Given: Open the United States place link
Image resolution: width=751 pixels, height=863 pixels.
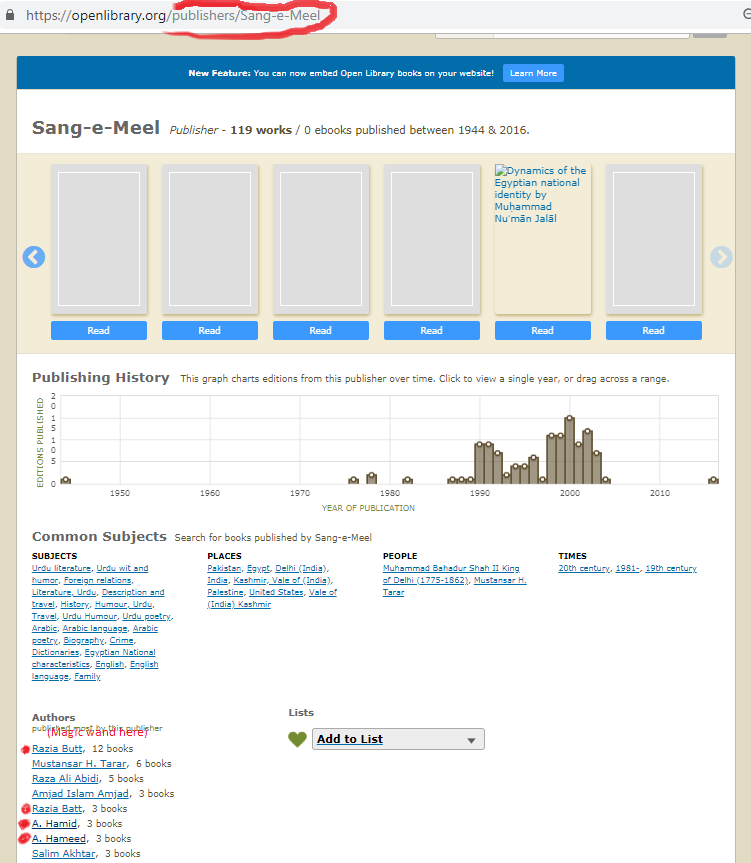Looking at the screenshot, I should (x=276, y=592).
